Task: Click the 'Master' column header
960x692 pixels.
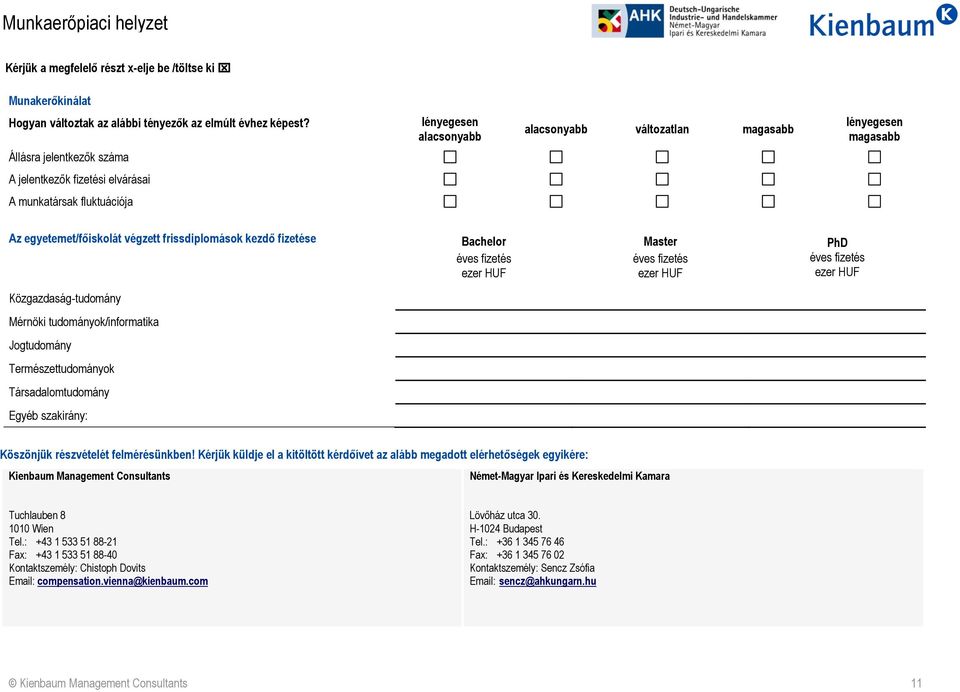Action: 660,241
